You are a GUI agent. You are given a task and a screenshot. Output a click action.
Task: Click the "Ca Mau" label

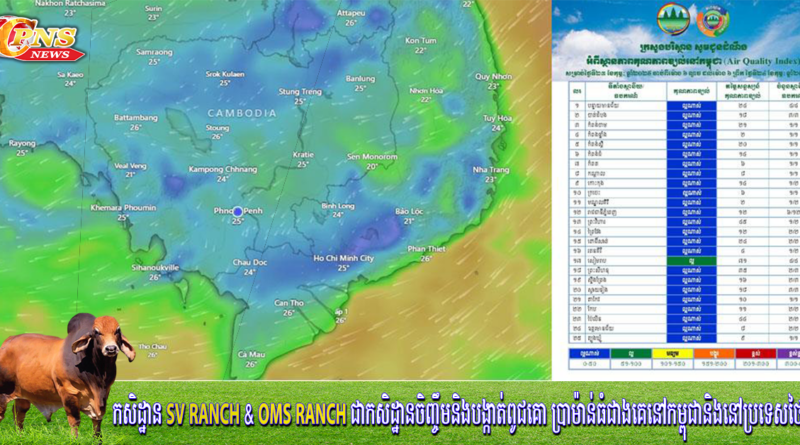click(x=251, y=354)
